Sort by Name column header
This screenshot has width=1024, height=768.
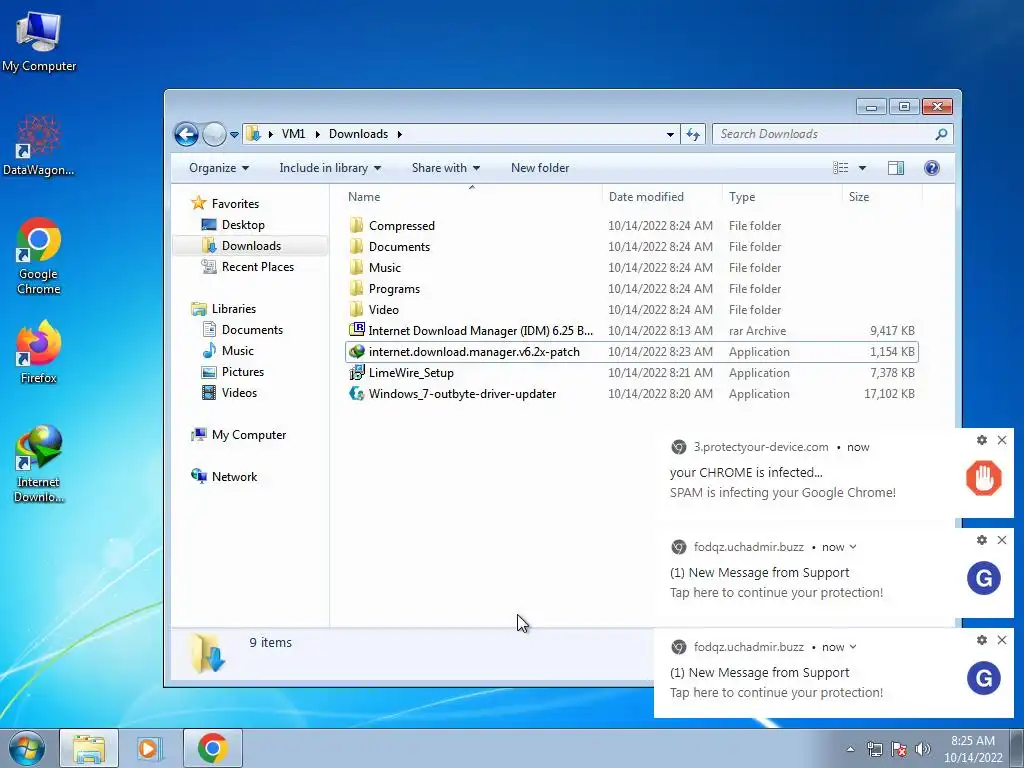[x=472, y=197]
